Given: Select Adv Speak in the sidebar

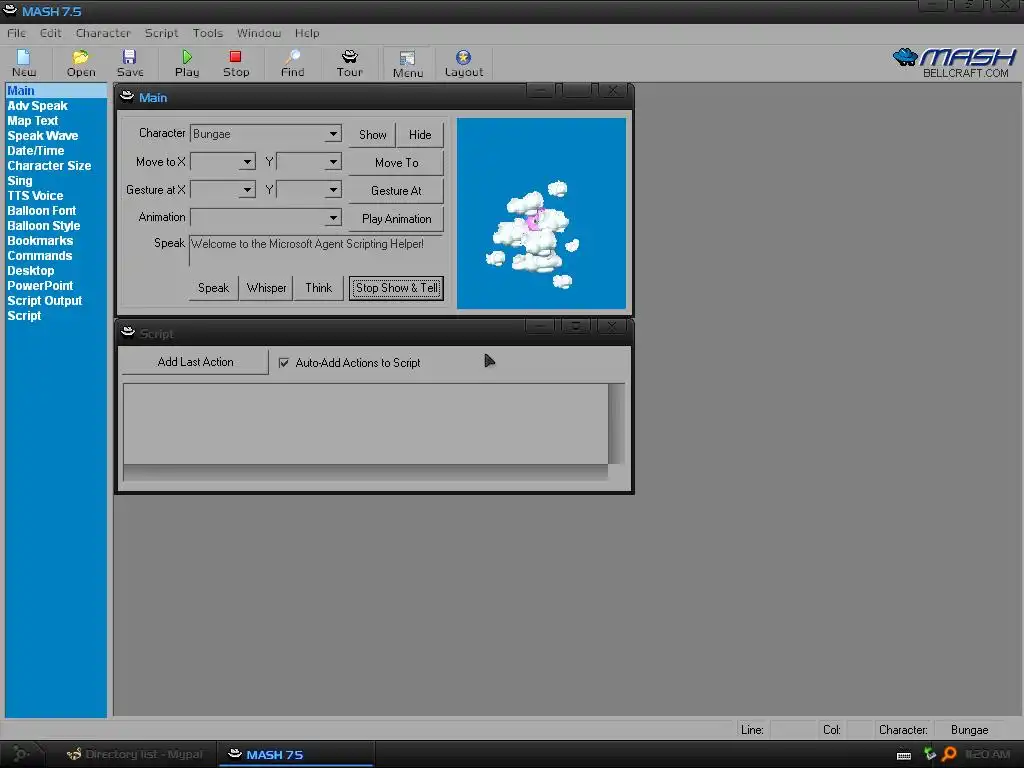Looking at the screenshot, I should coord(37,106).
